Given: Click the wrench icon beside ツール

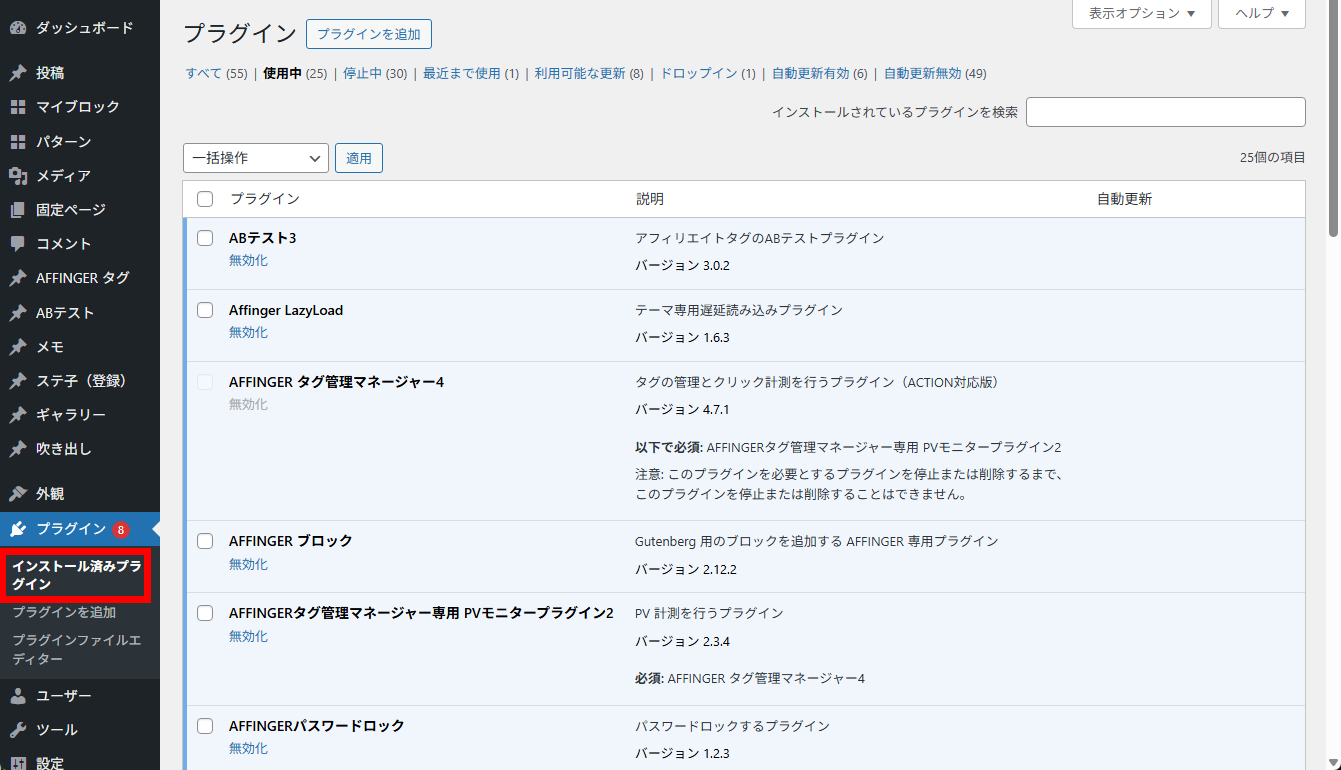Looking at the screenshot, I should [x=18, y=730].
